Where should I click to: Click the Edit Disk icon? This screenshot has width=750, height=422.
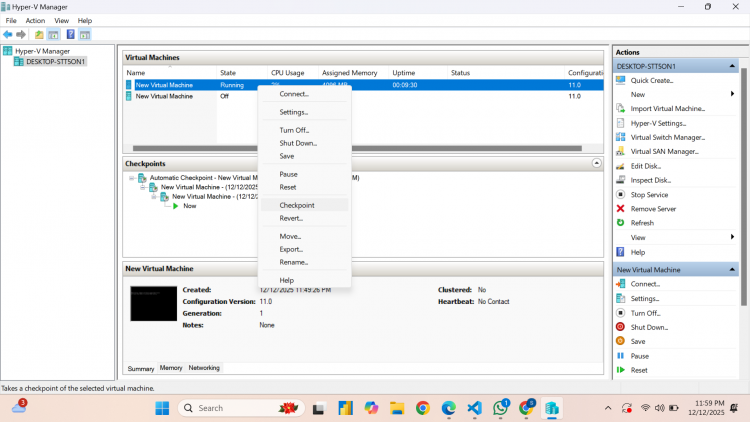[620, 166]
